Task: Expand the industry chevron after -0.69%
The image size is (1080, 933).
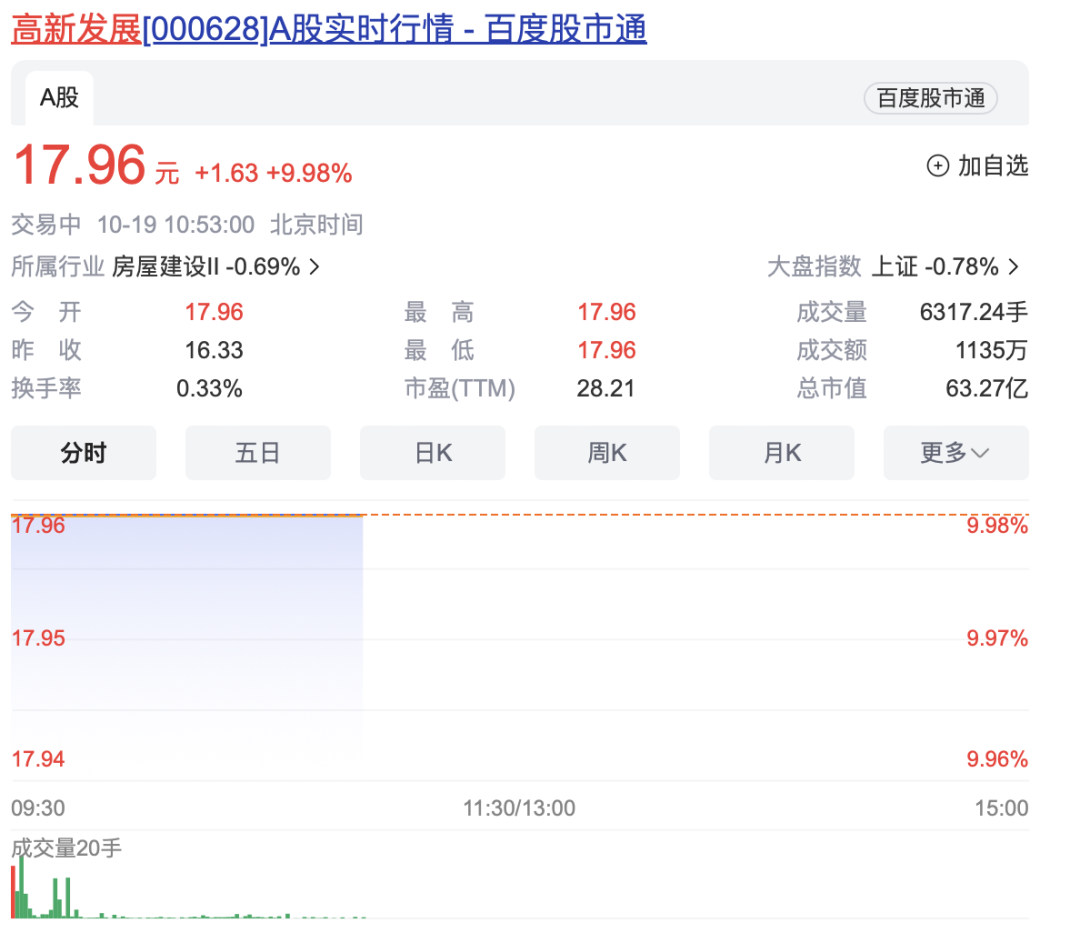Action: click(315, 266)
